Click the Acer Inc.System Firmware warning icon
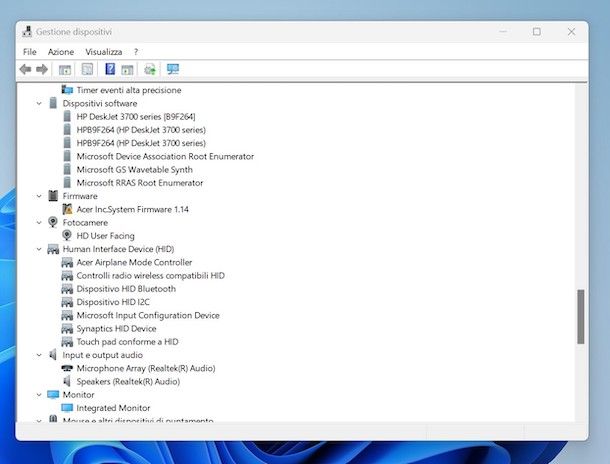Screen dimensions: 610x464 click(x=67, y=209)
